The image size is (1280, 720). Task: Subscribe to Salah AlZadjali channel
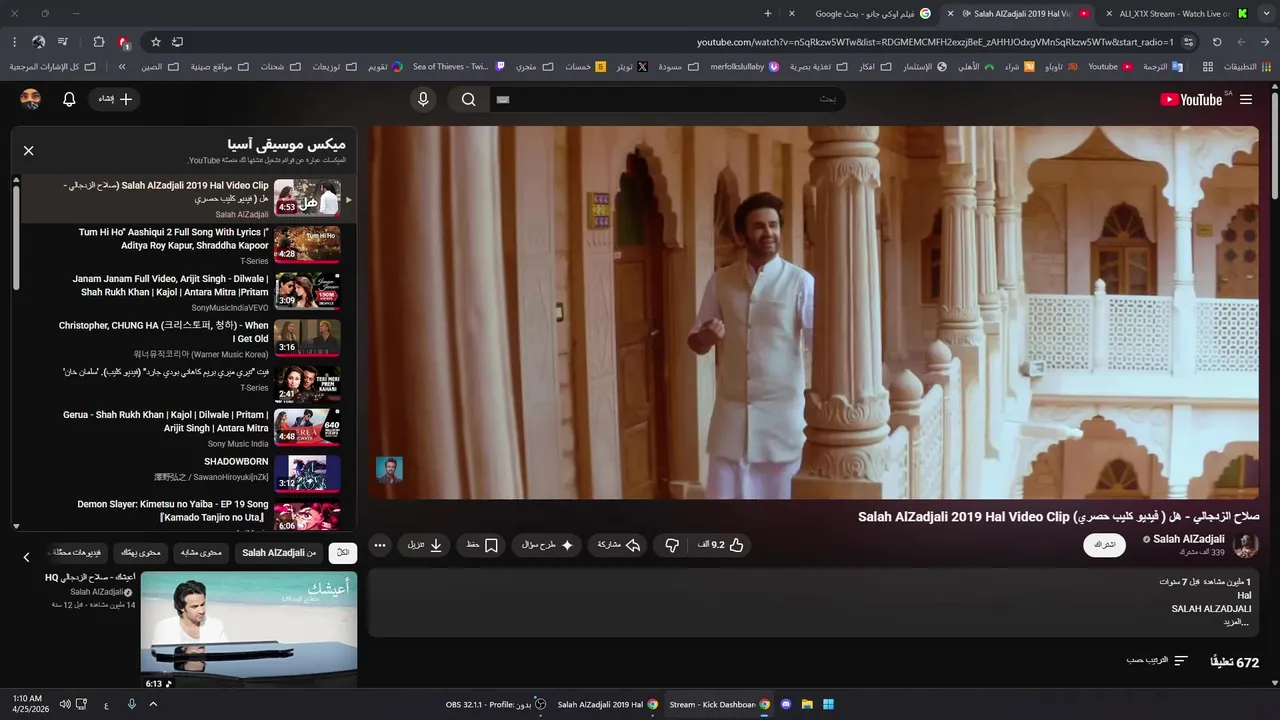pyautogui.click(x=1105, y=545)
